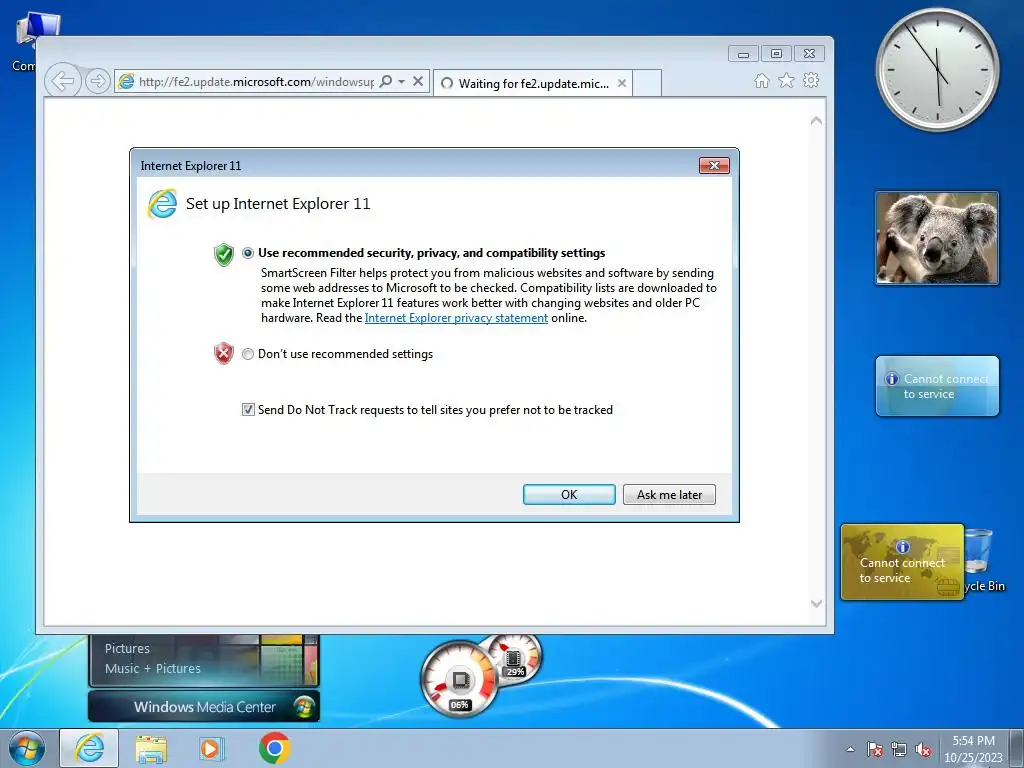Image resolution: width=1024 pixels, height=768 pixels.
Task: Confirm setup with OK button
Action: click(569, 494)
